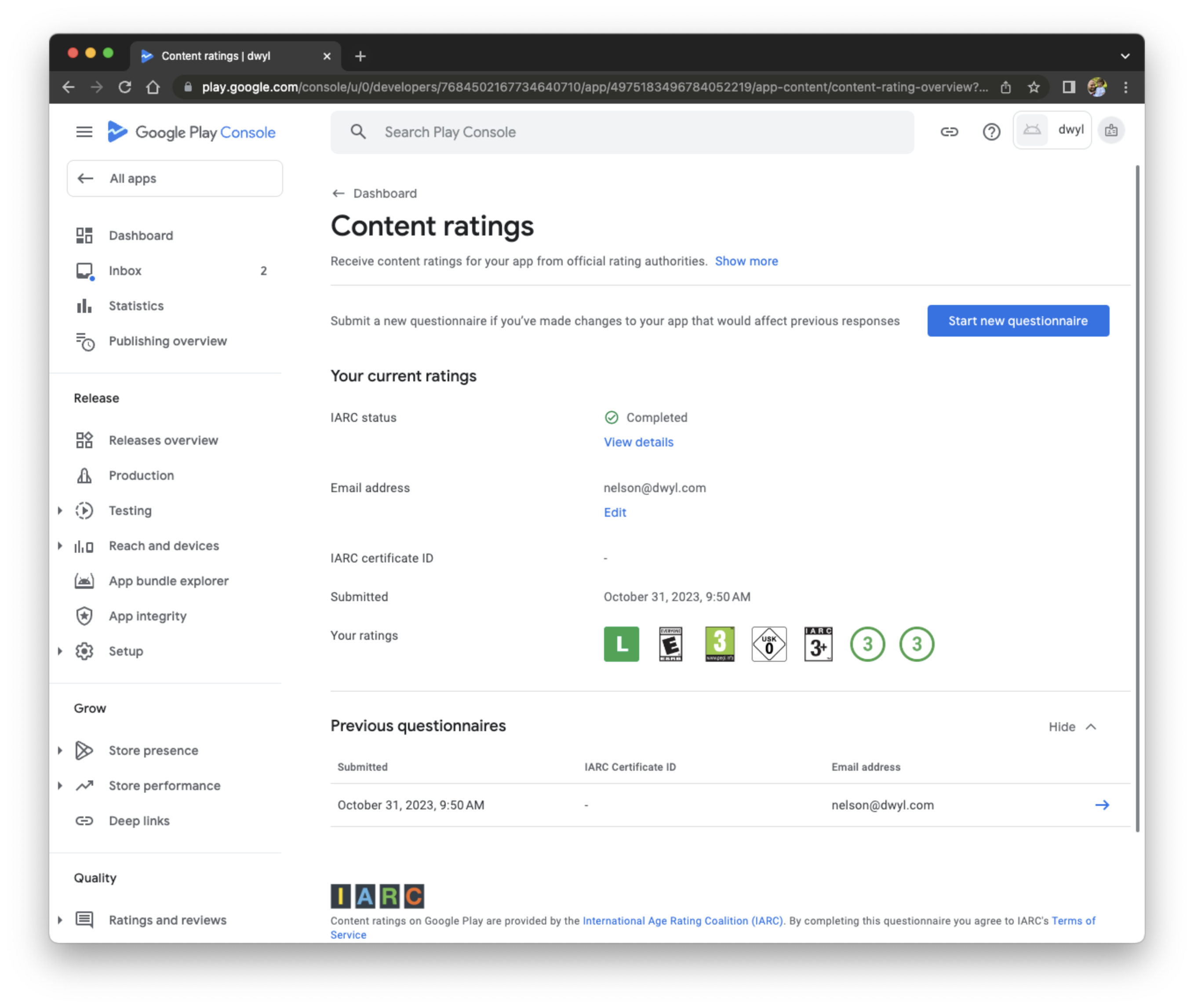This screenshot has width=1194, height=1008.
Task: Select the Statistics sidebar icon
Action: coord(84,306)
